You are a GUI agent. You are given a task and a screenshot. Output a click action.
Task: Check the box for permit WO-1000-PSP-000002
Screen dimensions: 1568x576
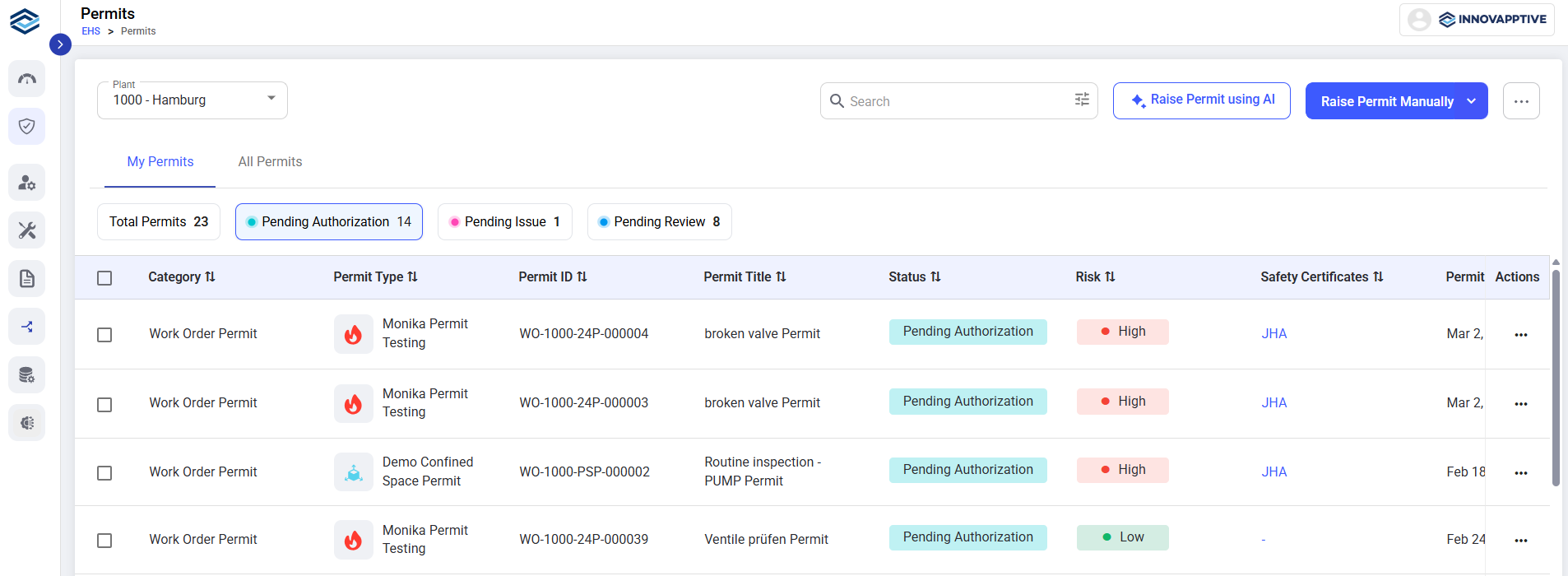[104, 473]
